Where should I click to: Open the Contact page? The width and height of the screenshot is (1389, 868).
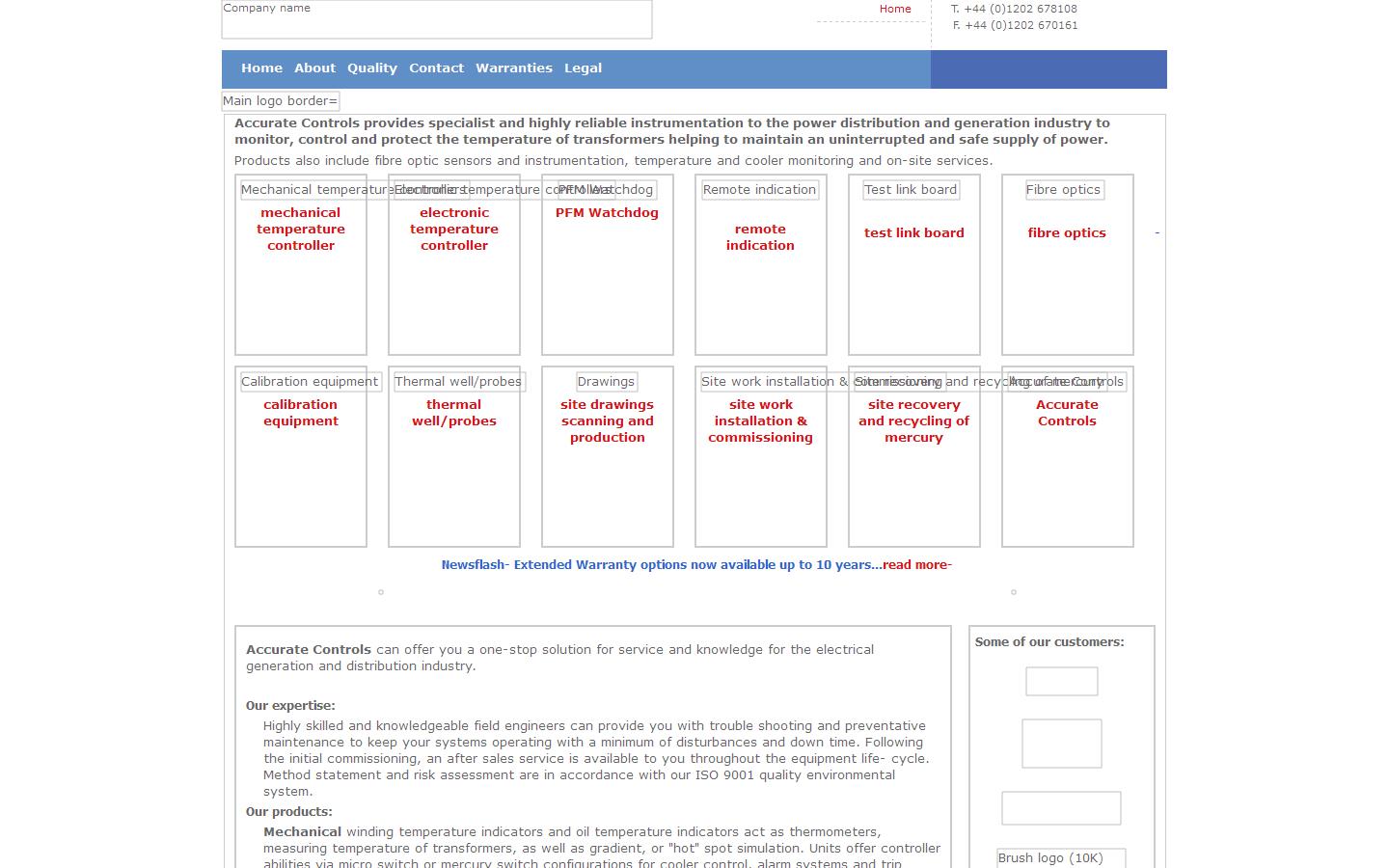pos(436,68)
